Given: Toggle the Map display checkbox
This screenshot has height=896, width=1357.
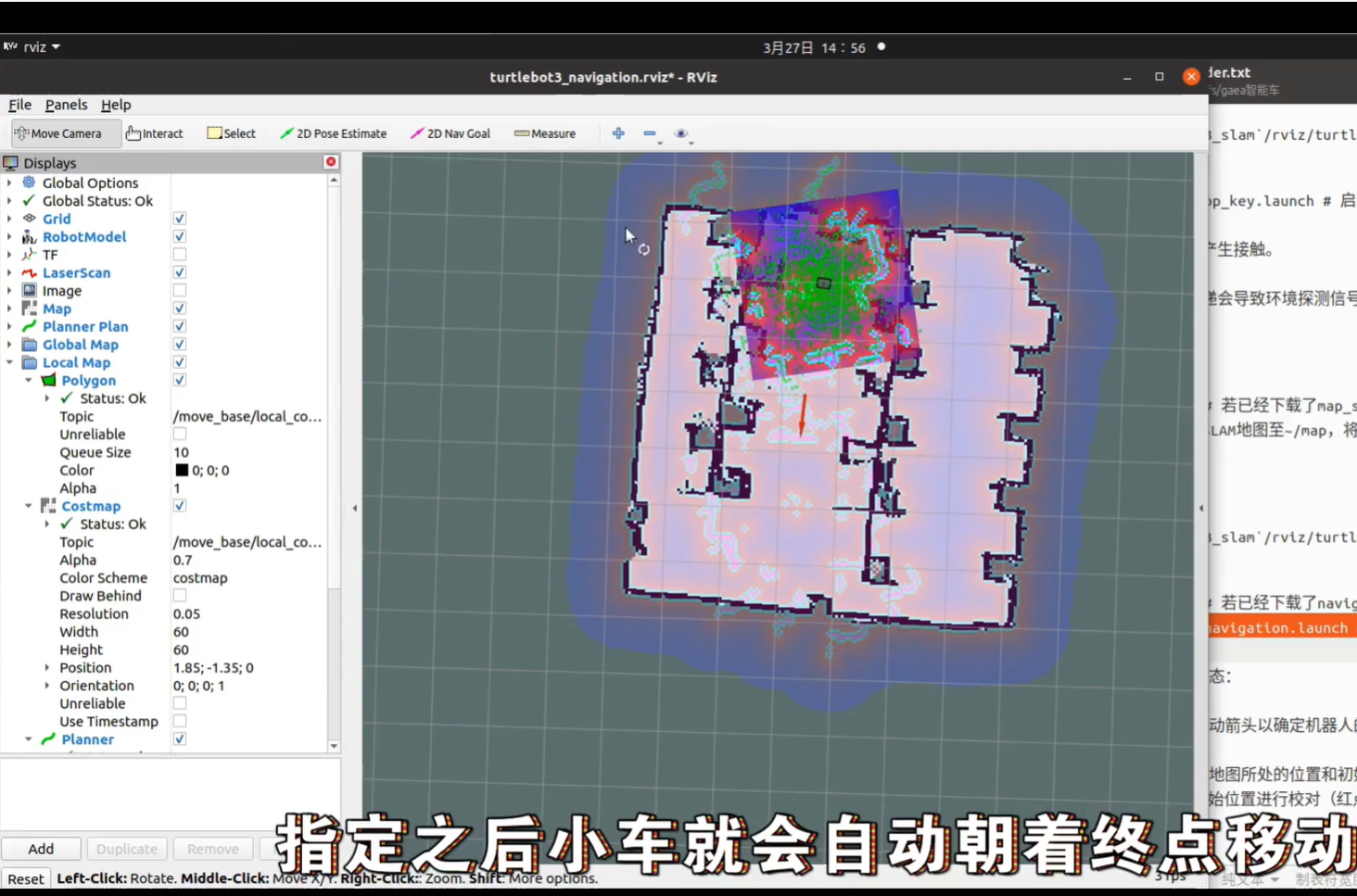Looking at the screenshot, I should point(180,309).
